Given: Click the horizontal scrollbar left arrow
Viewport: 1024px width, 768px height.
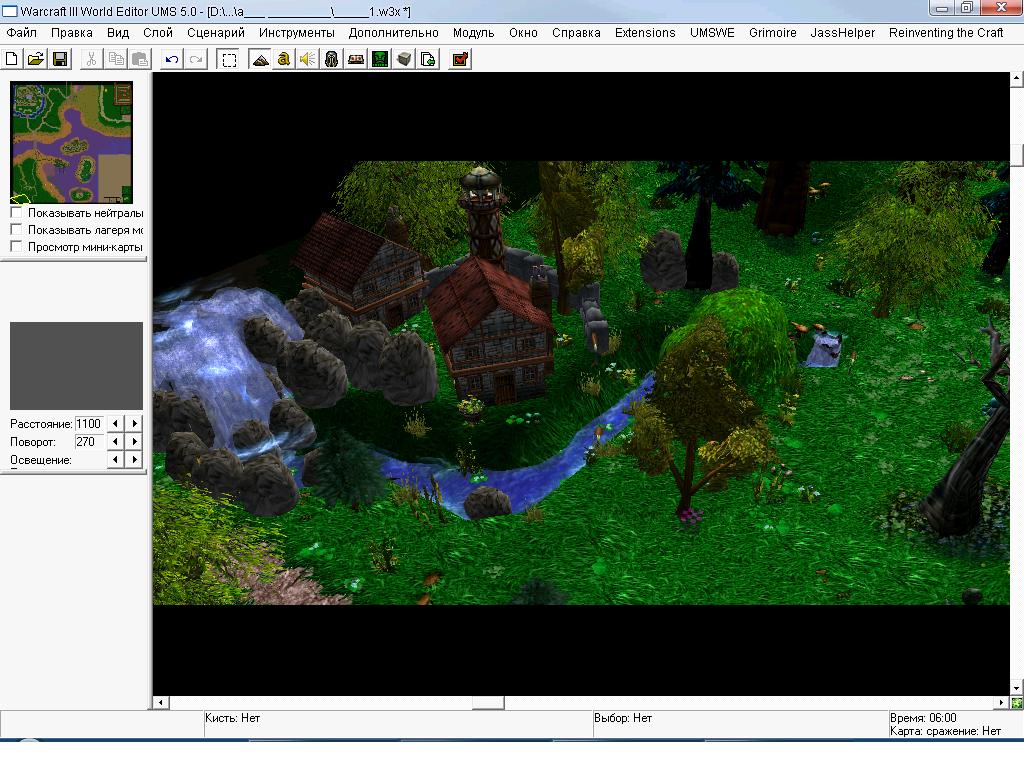Looking at the screenshot, I should (x=161, y=703).
